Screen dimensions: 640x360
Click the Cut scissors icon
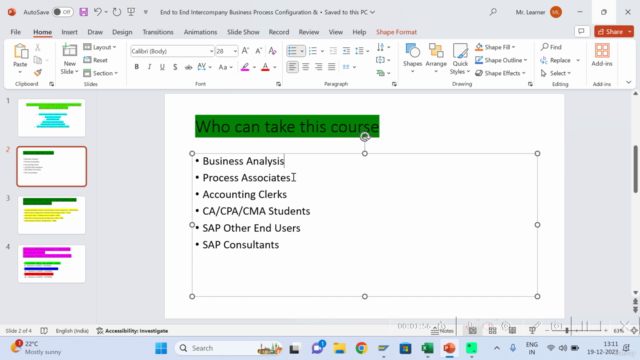point(38,47)
